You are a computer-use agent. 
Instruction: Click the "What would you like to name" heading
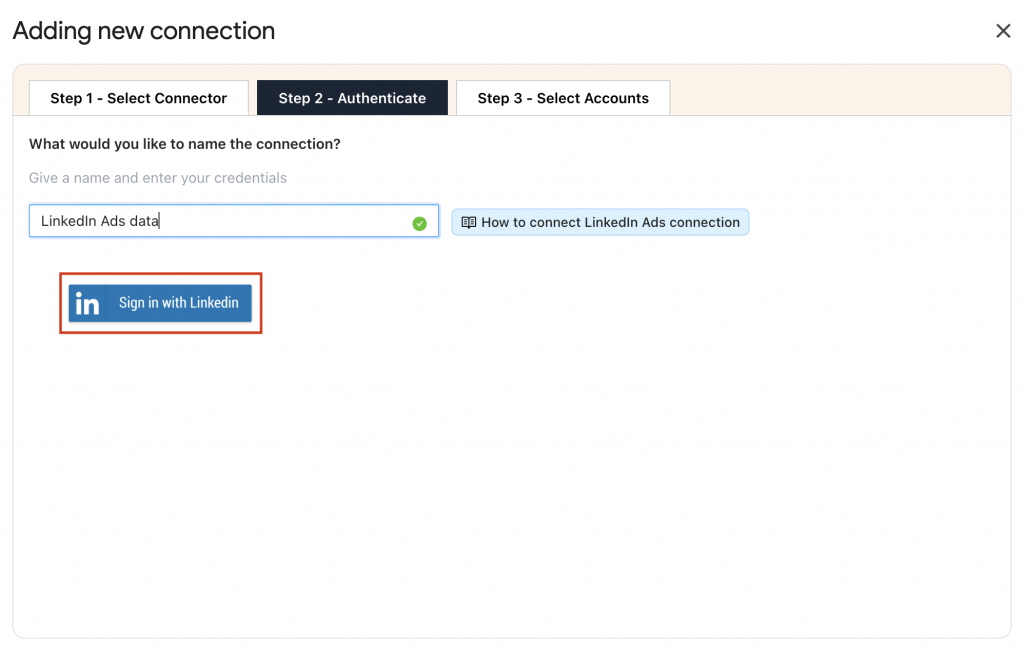click(x=184, y=144)
